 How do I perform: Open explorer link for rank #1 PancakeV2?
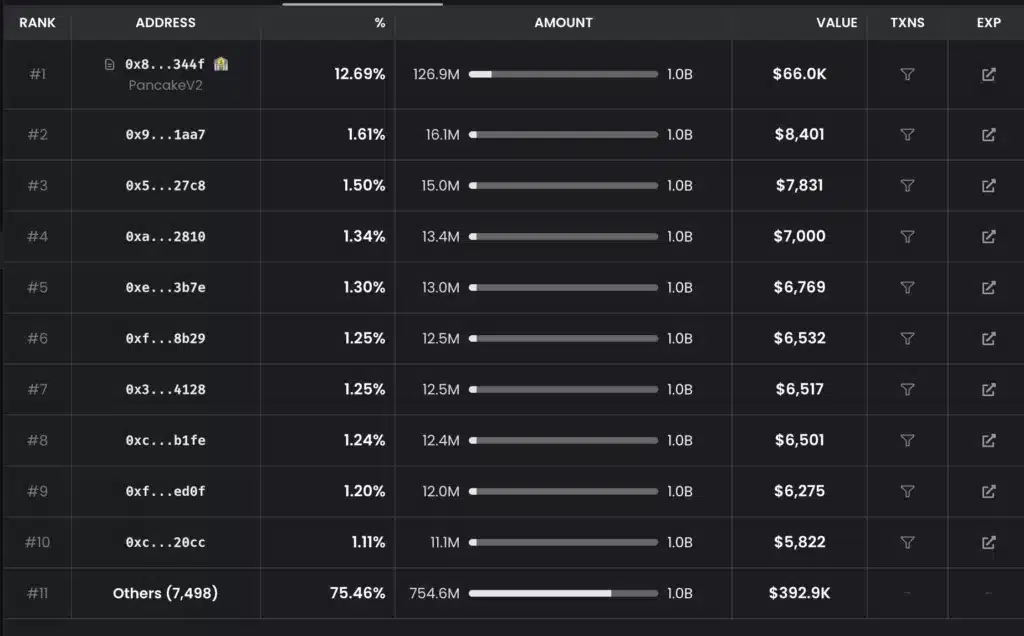pyautogui.click(x=988, y=75)
